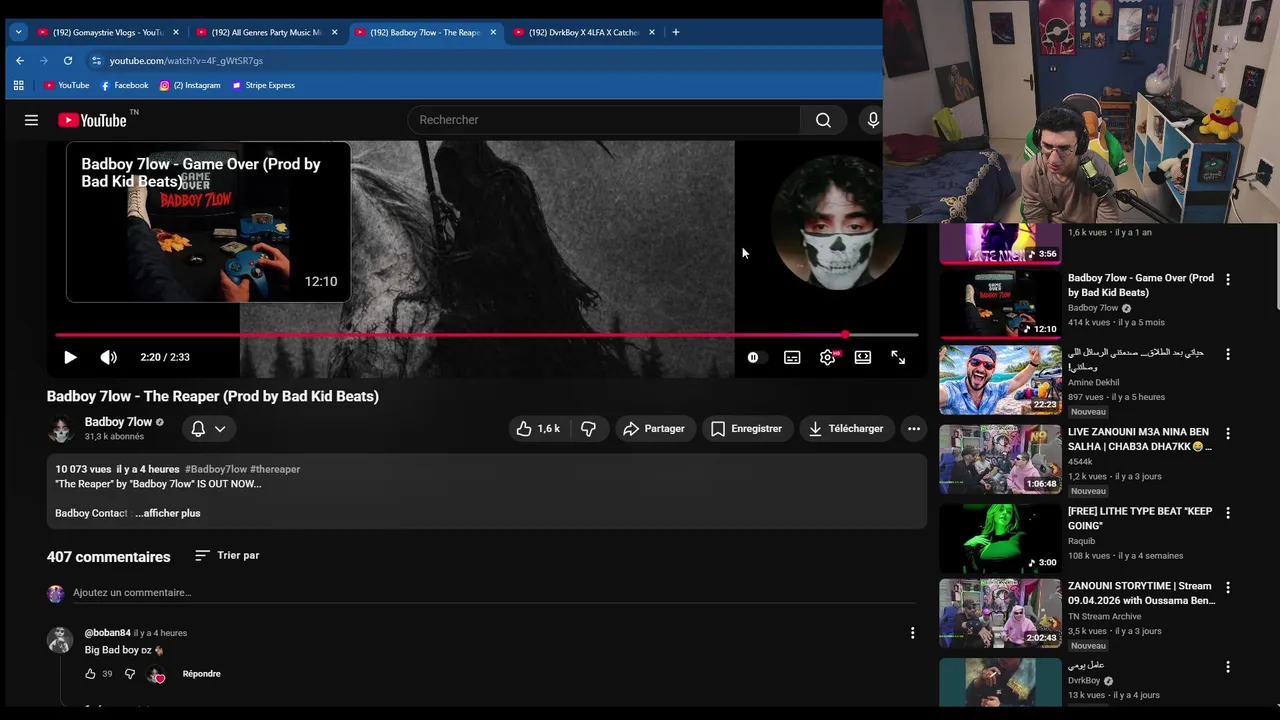Open the LIVE ZANOUNI M3A NINA video
The image size is (1280, 720).
1000,459
